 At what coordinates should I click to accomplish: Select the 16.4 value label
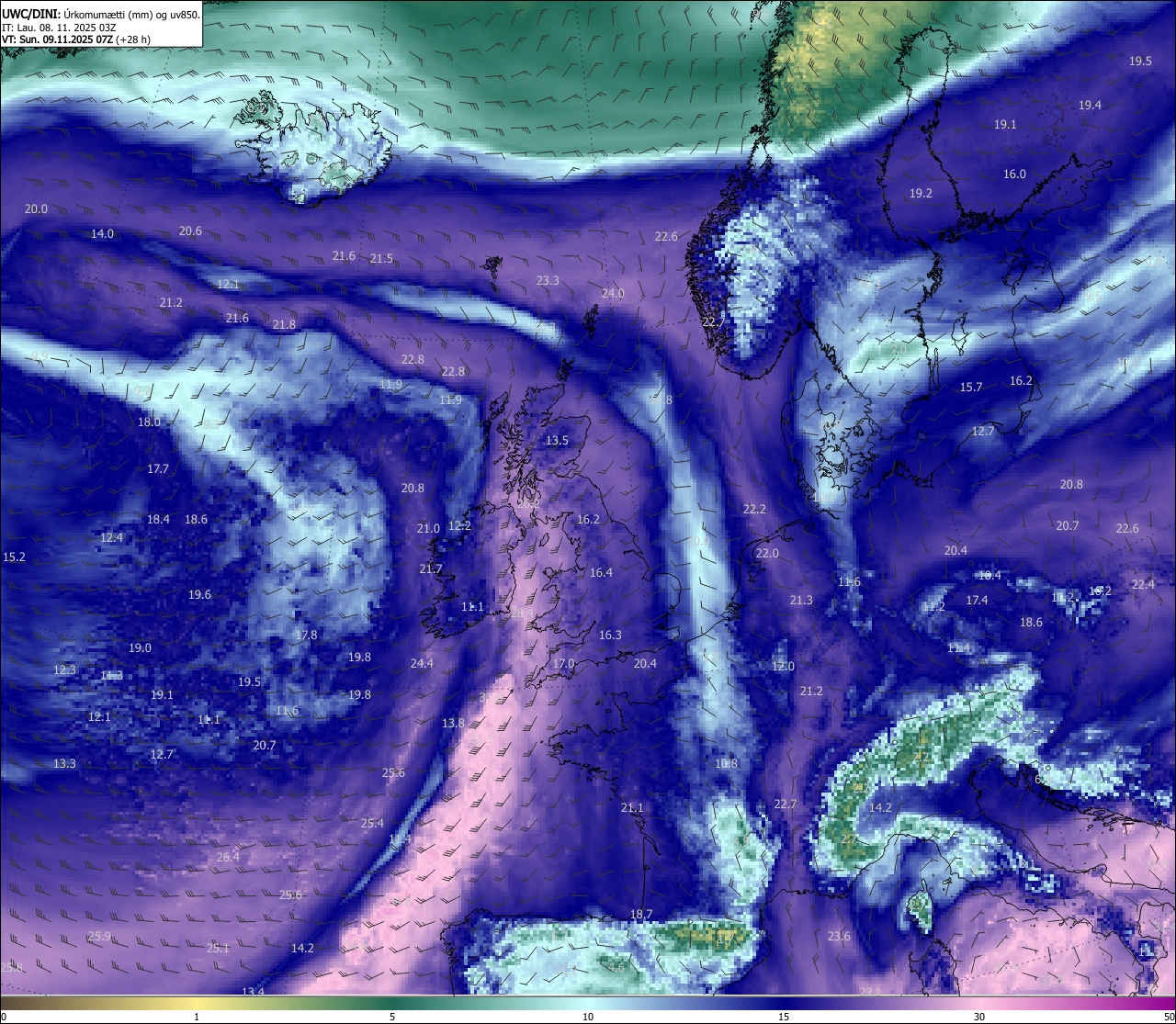601,573
